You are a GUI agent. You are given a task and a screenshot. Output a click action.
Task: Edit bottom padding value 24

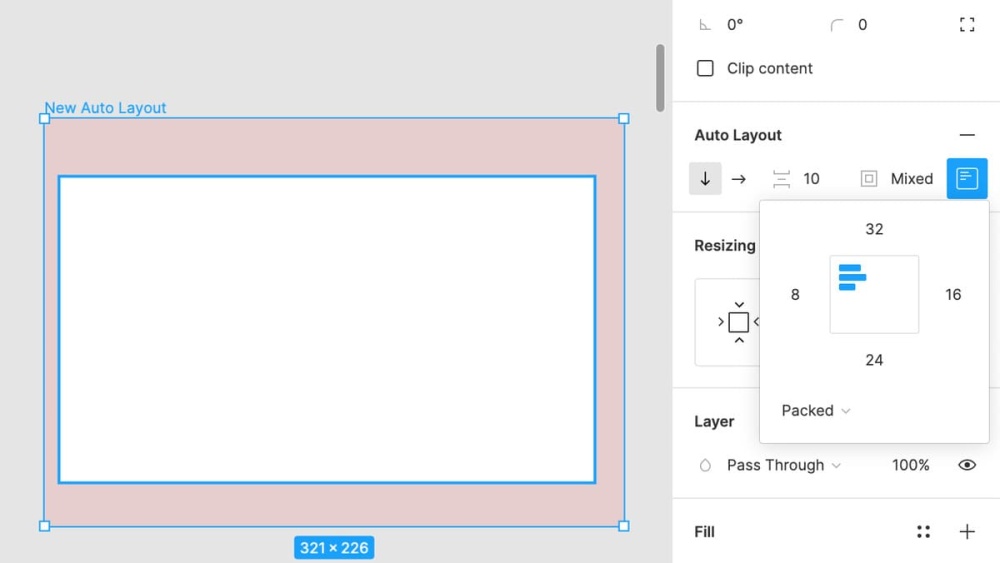tap(874, 360)
